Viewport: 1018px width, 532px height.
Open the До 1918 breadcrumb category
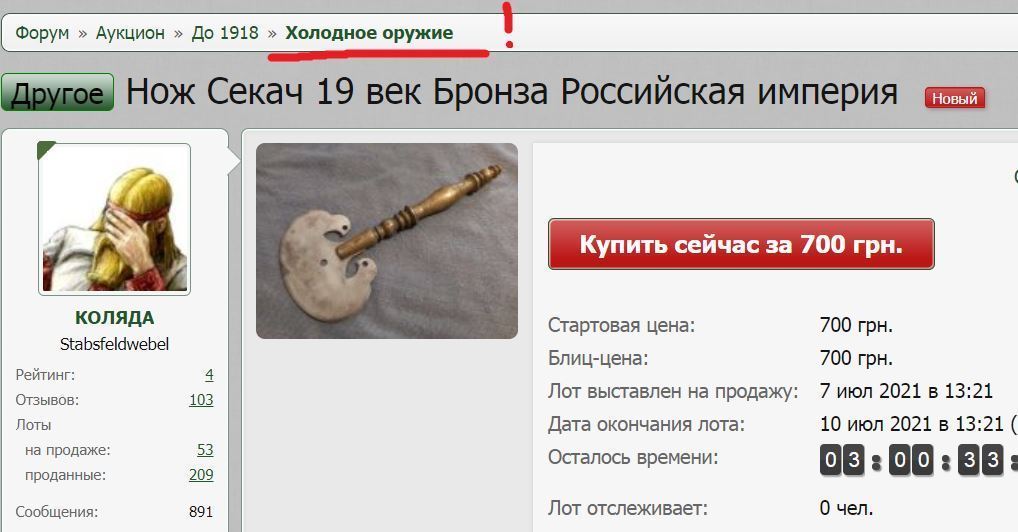pyautogui.click(x=225, y=32)
